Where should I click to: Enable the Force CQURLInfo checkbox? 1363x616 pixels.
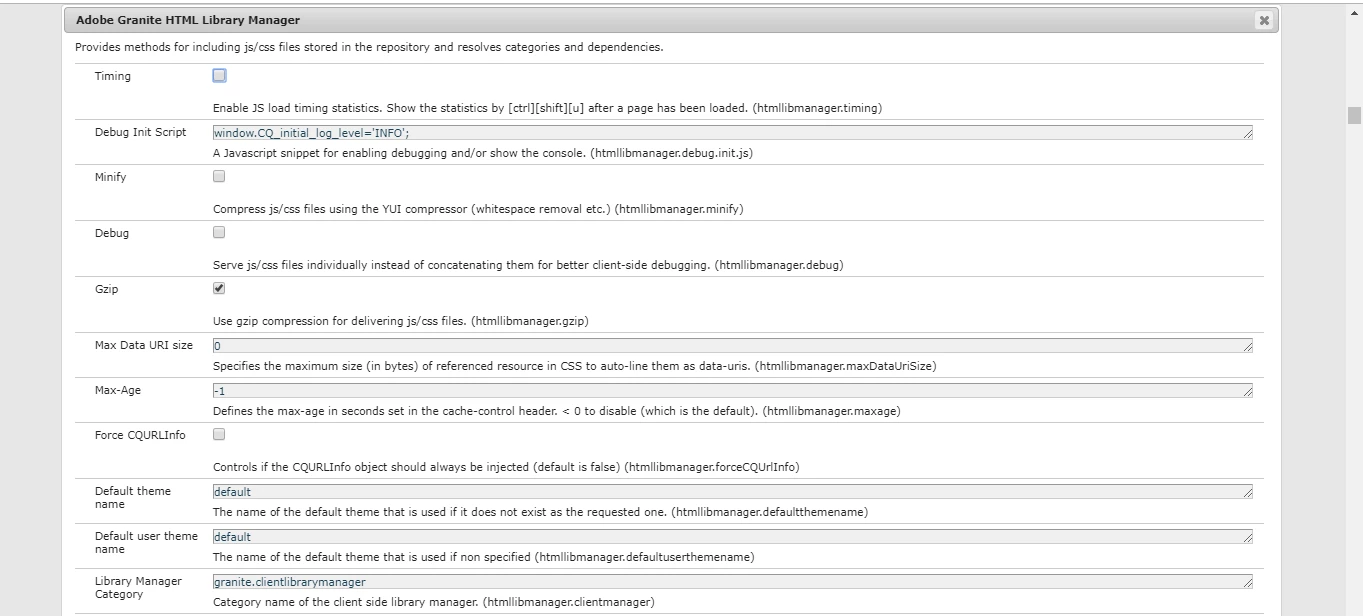(219, 434)
